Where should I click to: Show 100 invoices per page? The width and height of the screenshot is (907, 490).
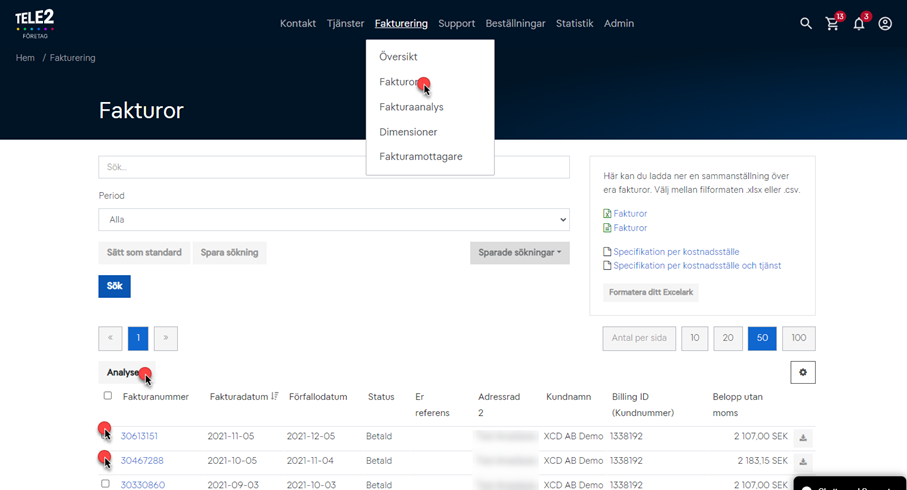click(x=799, y=338)
